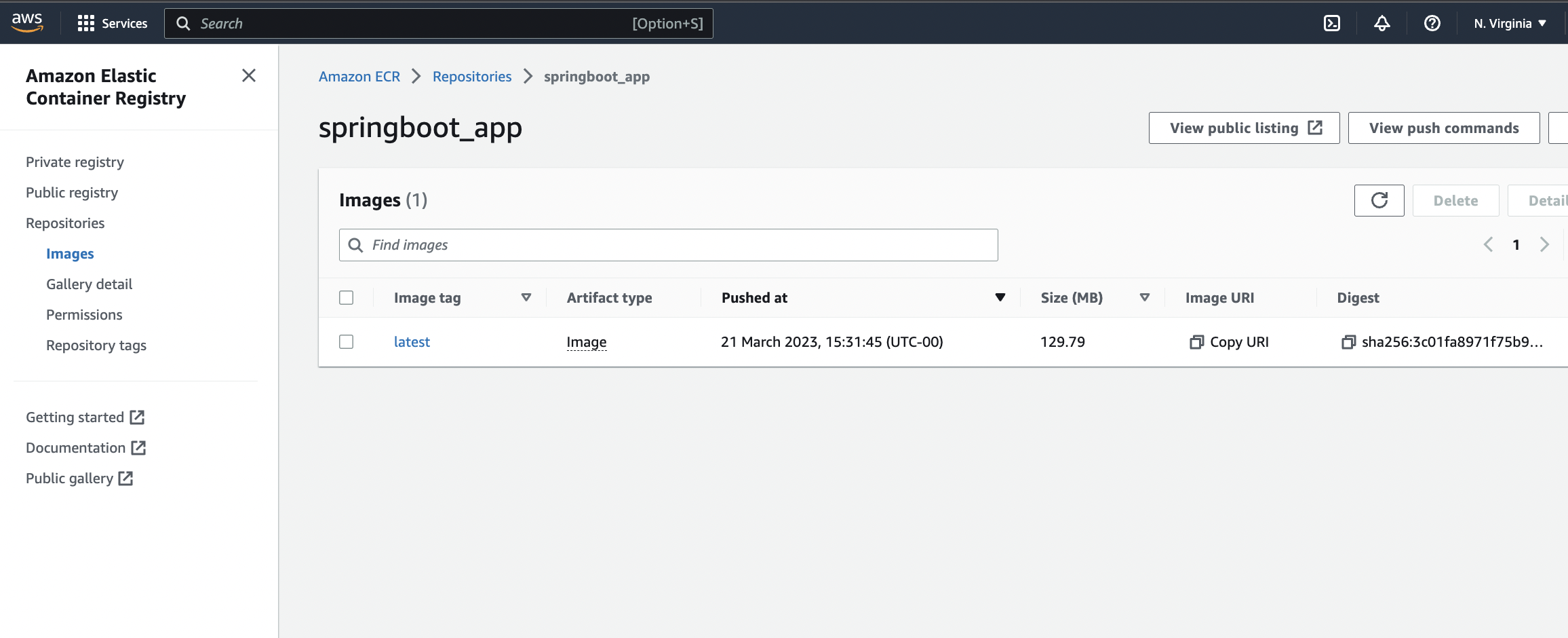The image size is (1568, 638).
Task: Click View push commands button
Action: 1443,128
